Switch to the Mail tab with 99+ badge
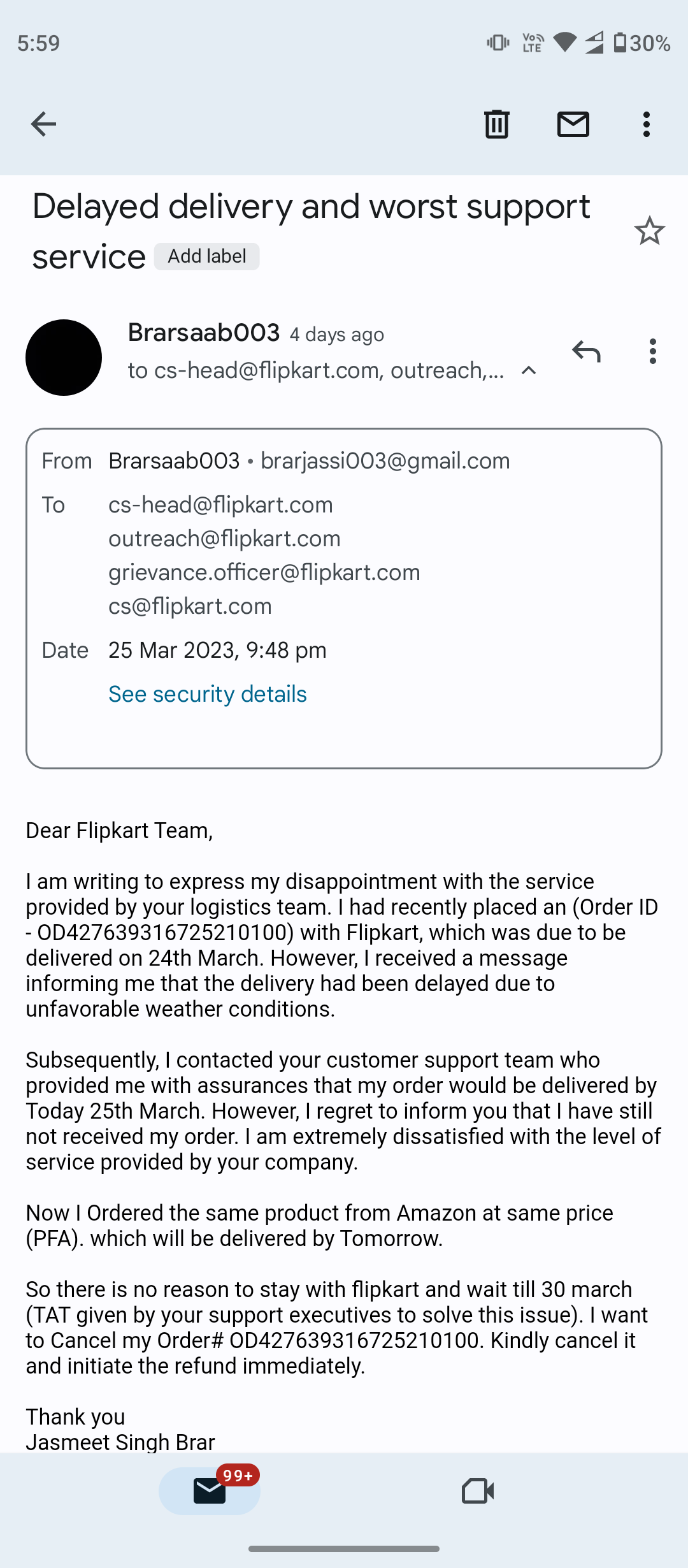 click(210, 1491)
